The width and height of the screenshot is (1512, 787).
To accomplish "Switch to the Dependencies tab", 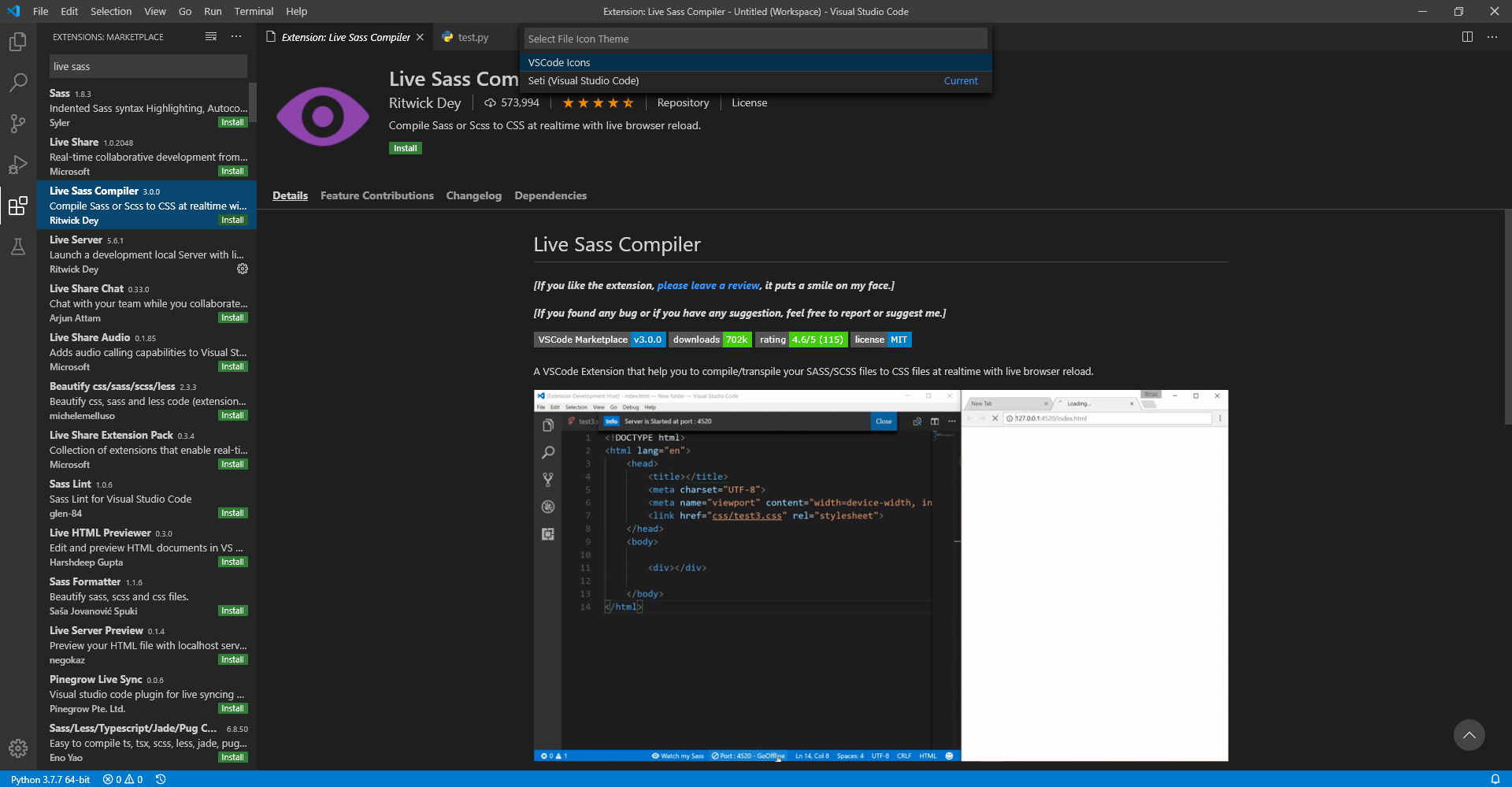I will pos(550,195).
